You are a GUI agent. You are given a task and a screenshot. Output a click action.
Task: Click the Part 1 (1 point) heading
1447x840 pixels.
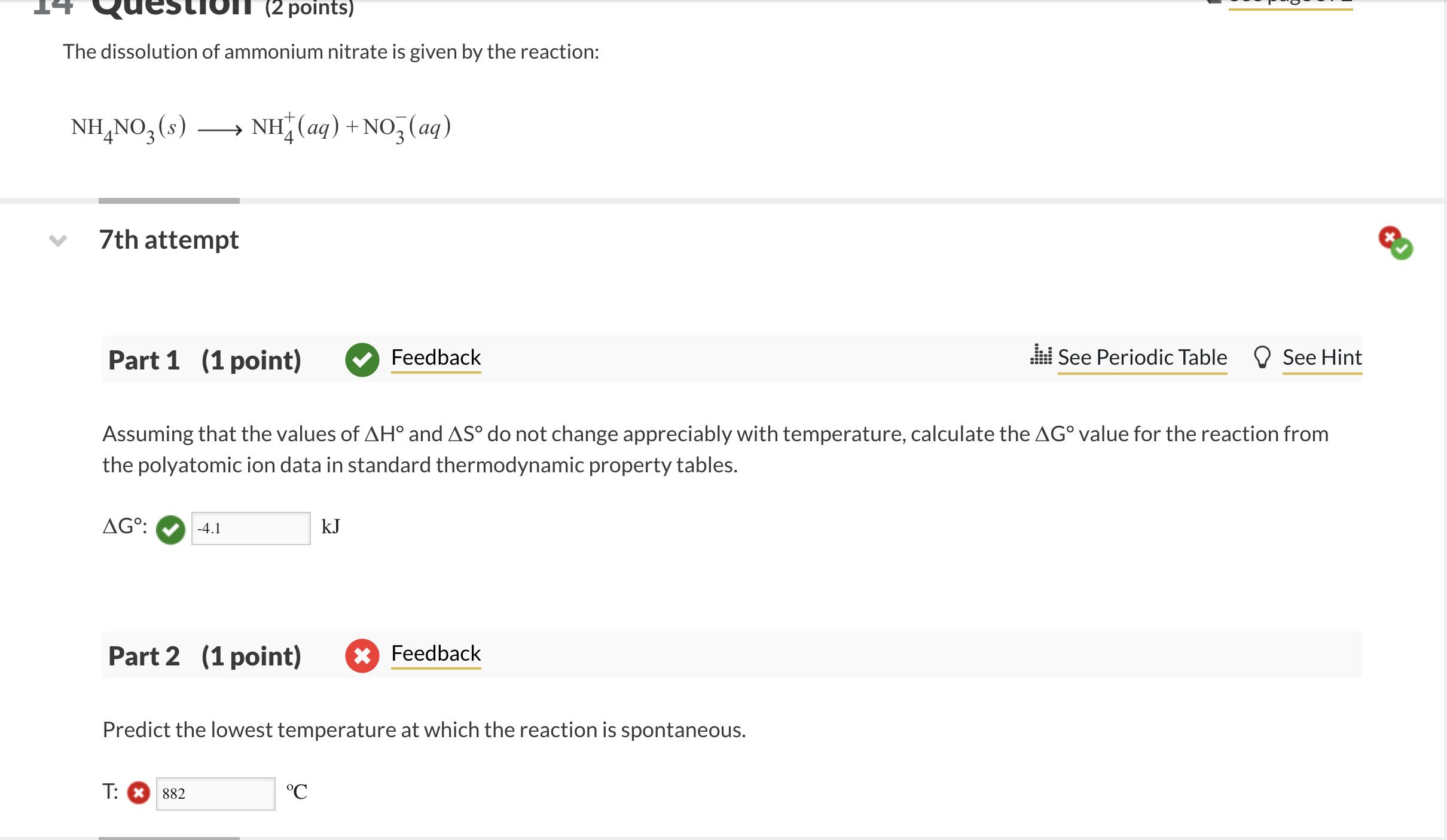pyautogui.click(x=204, y=360)
